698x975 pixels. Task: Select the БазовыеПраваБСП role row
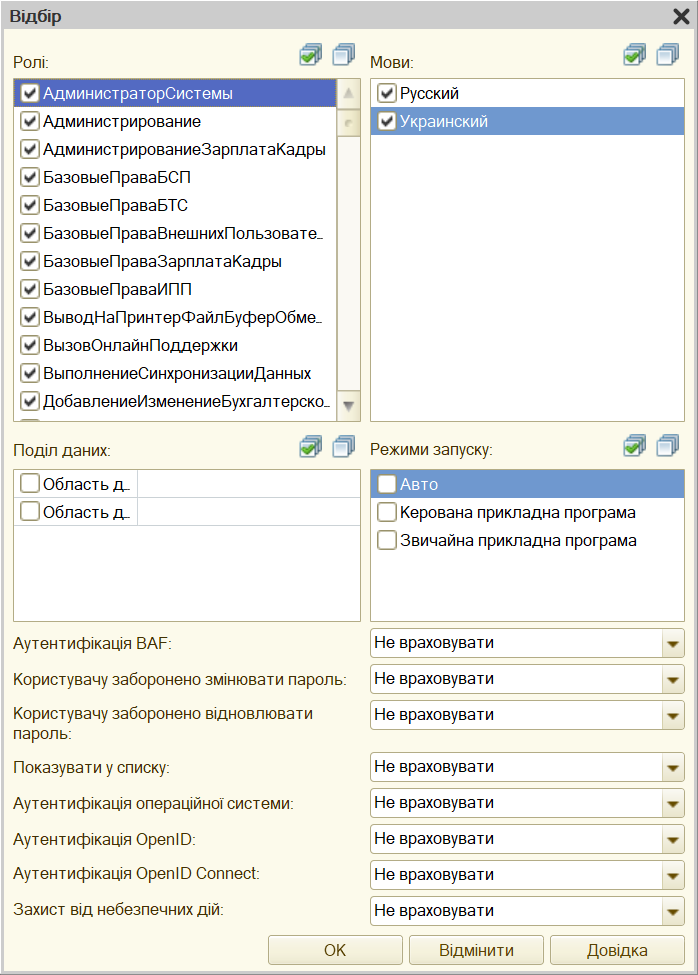[x=175, y=177]
